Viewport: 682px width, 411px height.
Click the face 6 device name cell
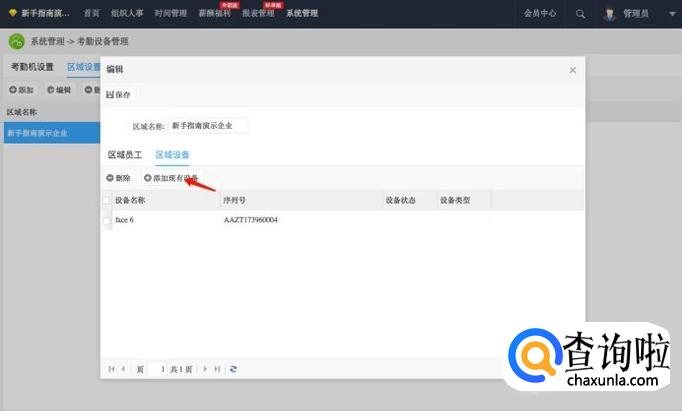124,220
